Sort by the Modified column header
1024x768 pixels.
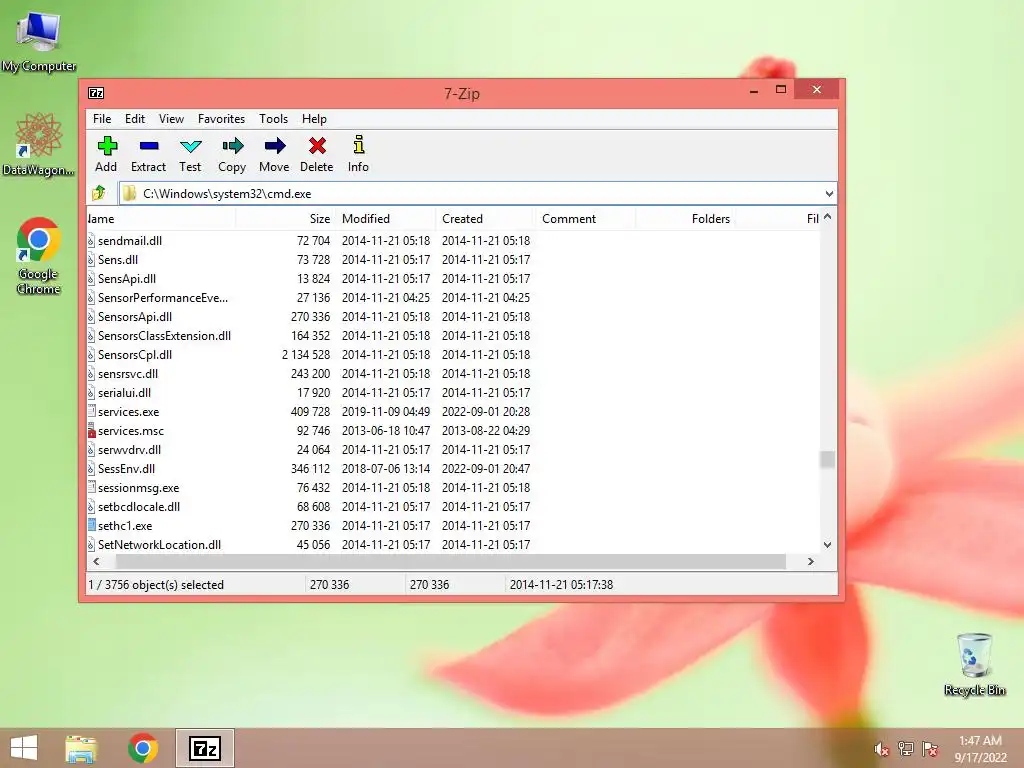(x=385, y=219)
